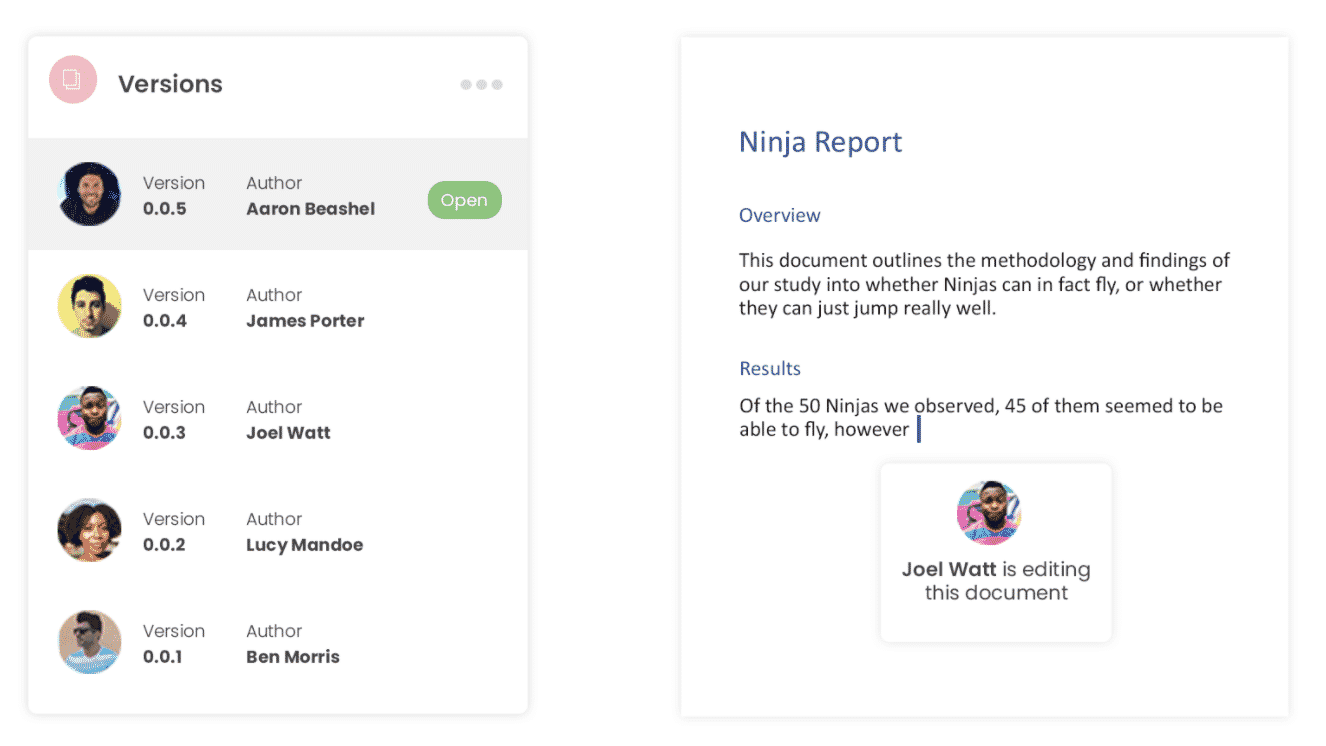
Task: Click Lucy Mandoe's avatar photo
Action: tap(90, 530)
